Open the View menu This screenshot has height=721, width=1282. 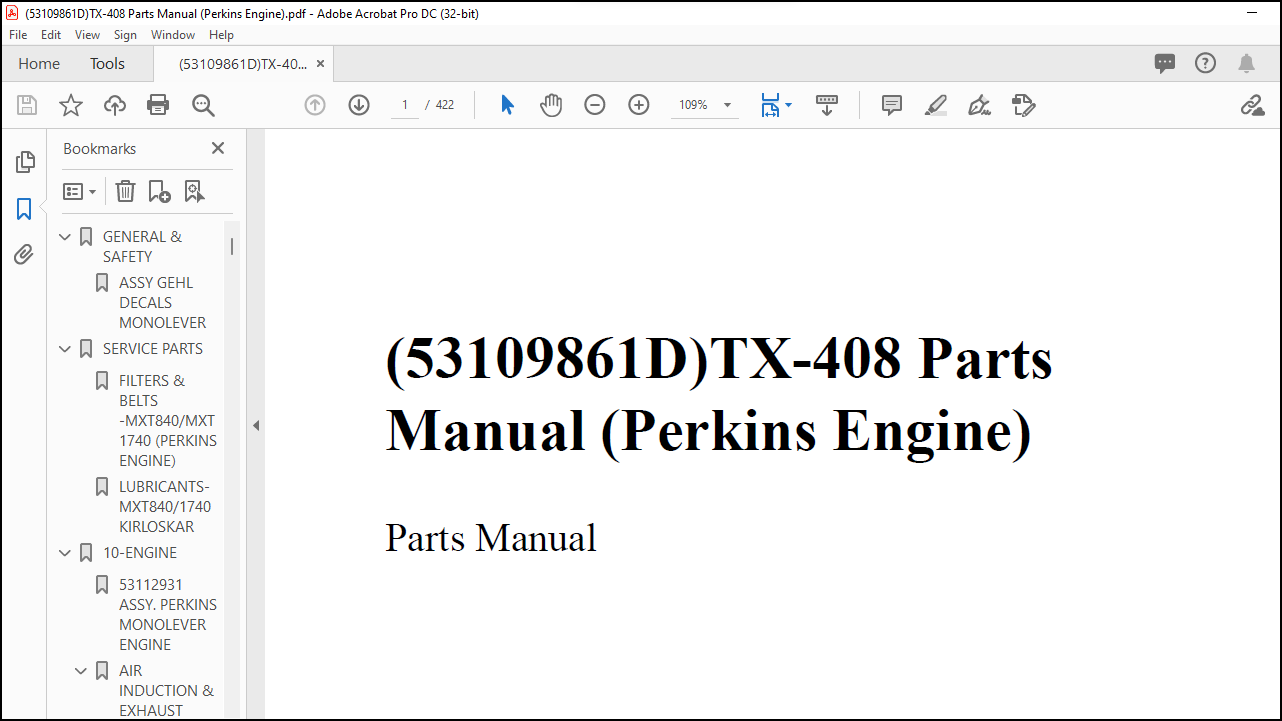88,34
